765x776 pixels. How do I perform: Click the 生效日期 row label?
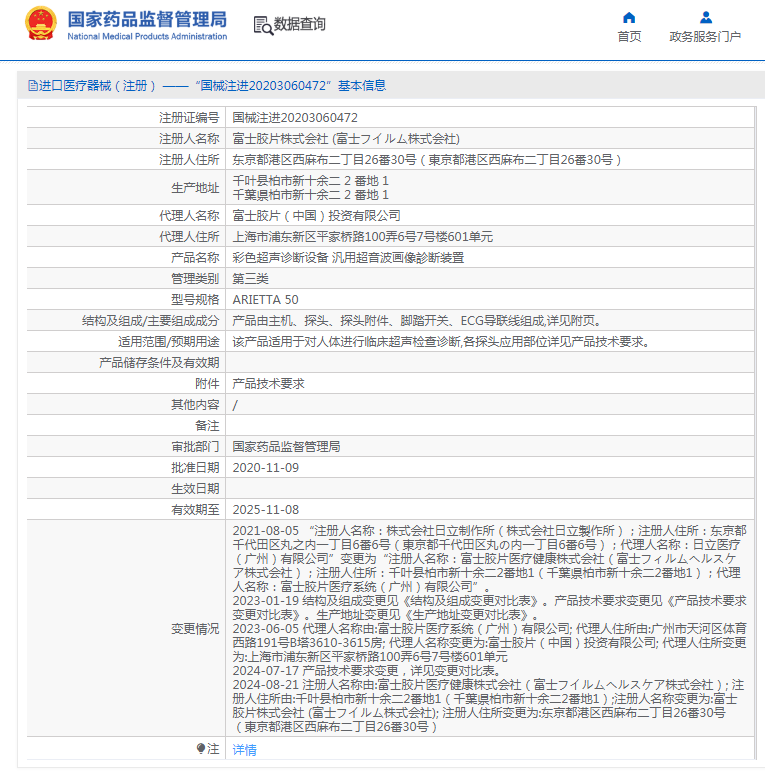tap(195, 488)
